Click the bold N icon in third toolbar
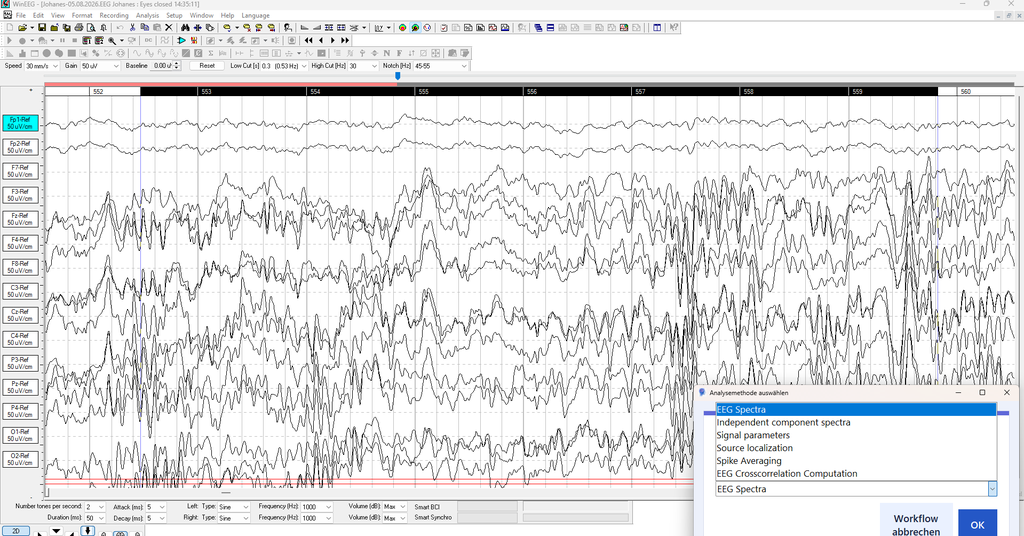Screen dimensions: 1024x536 387,53
